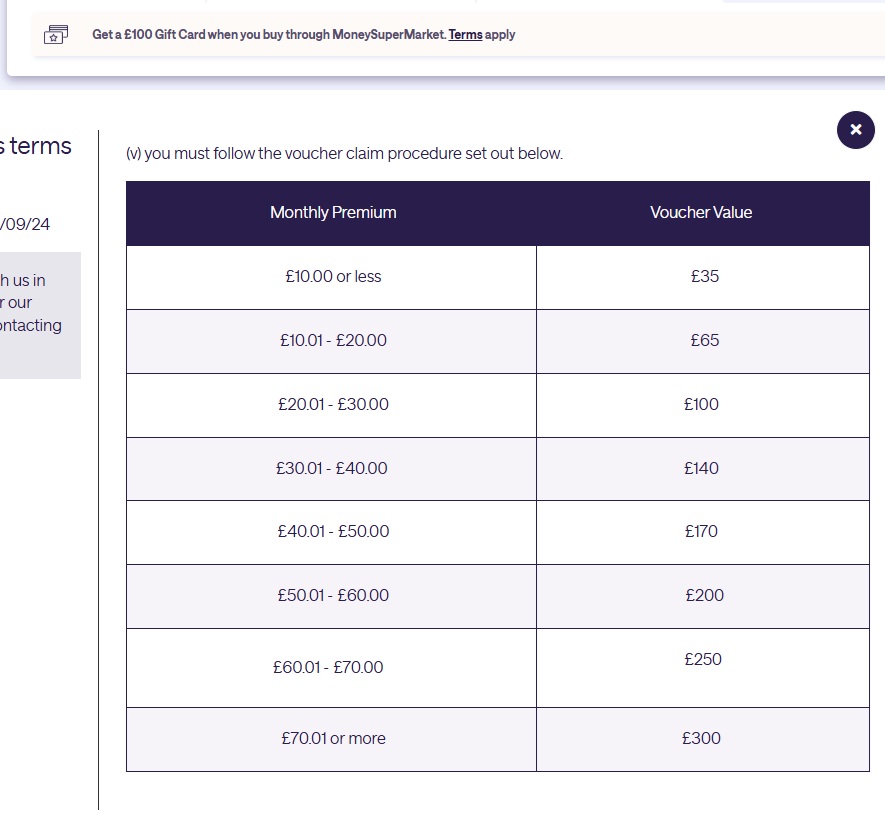Open the Terms link in the gift card banner
The height and width of the screenshot is (831, 885).
click(465, 35)
